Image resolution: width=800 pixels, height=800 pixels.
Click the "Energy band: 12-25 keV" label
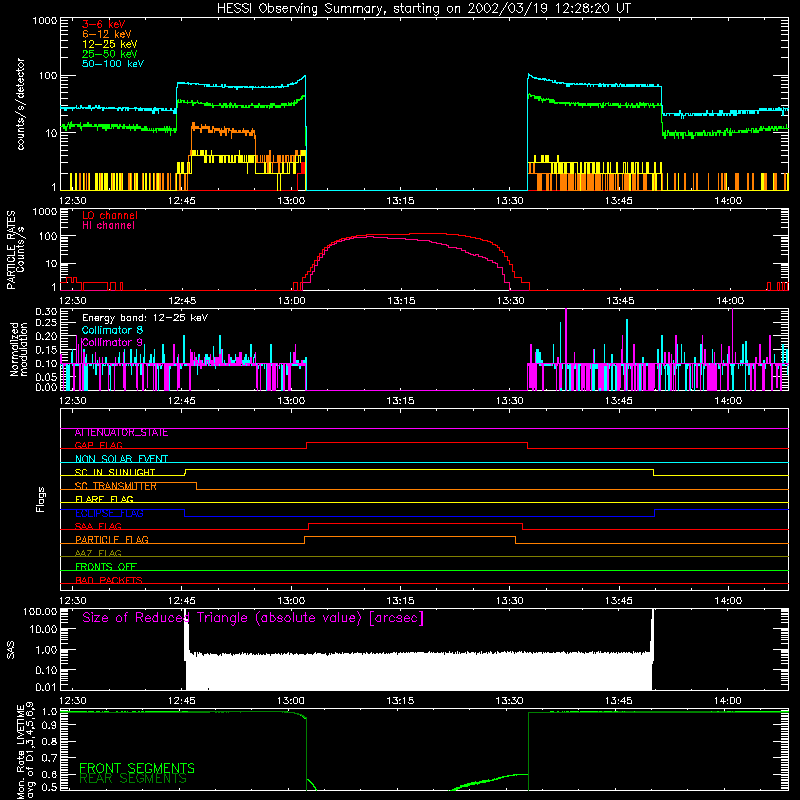[x=145, y=318]
